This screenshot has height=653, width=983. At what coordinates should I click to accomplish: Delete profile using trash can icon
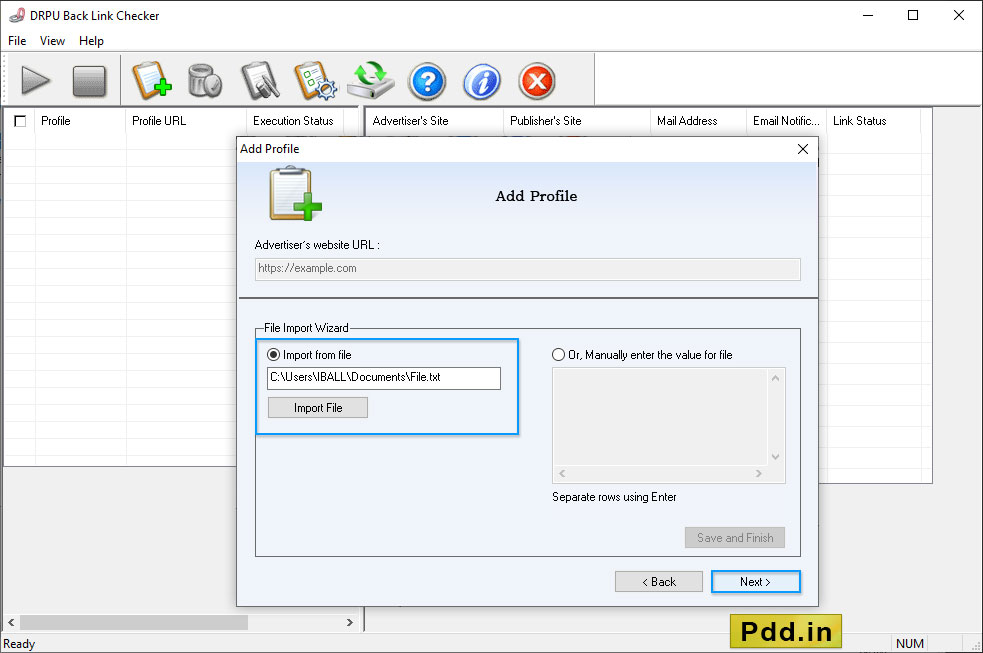pos(205,80)
